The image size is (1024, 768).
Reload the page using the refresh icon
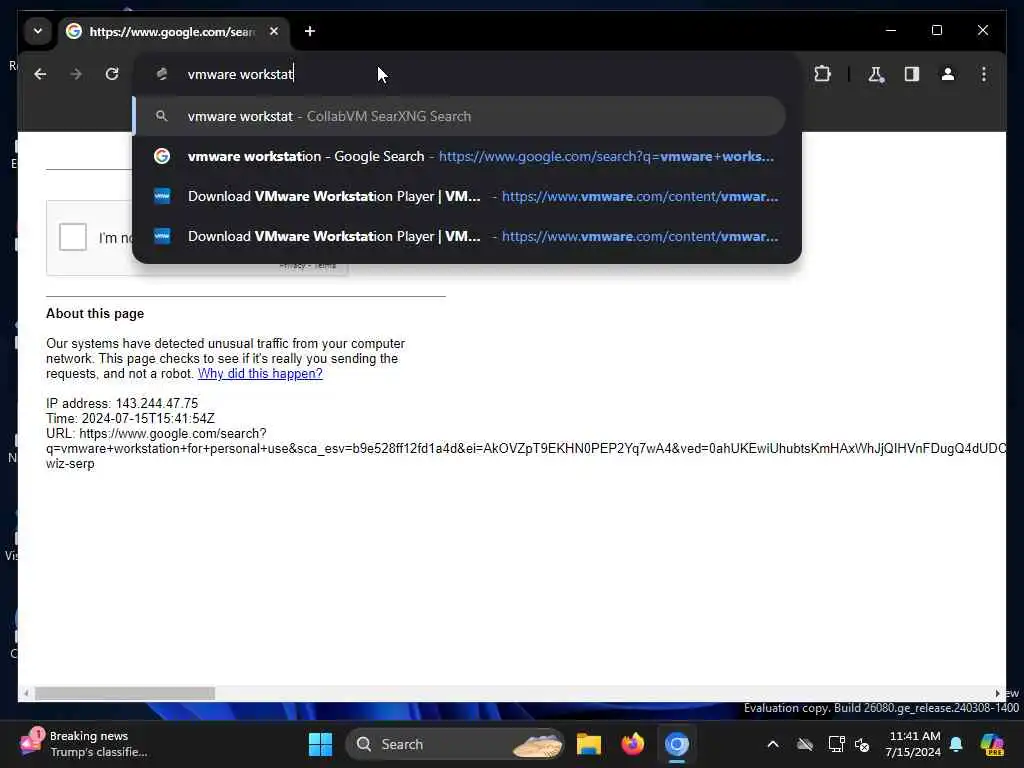[112, 74]
